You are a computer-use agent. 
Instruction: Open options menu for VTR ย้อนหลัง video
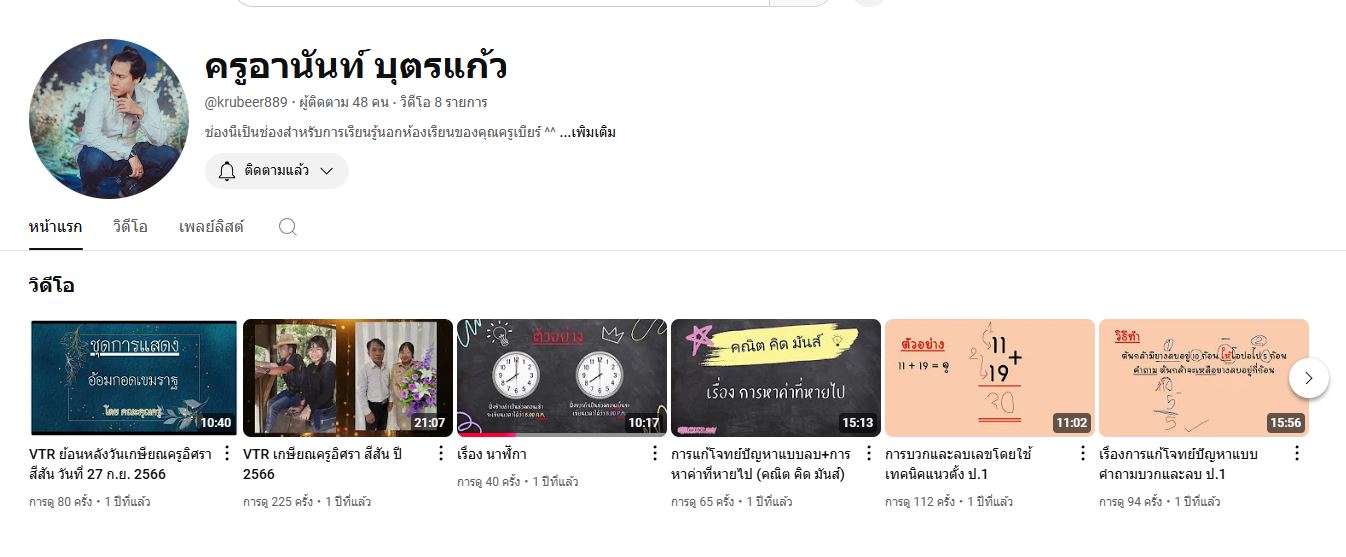(227, 453)
